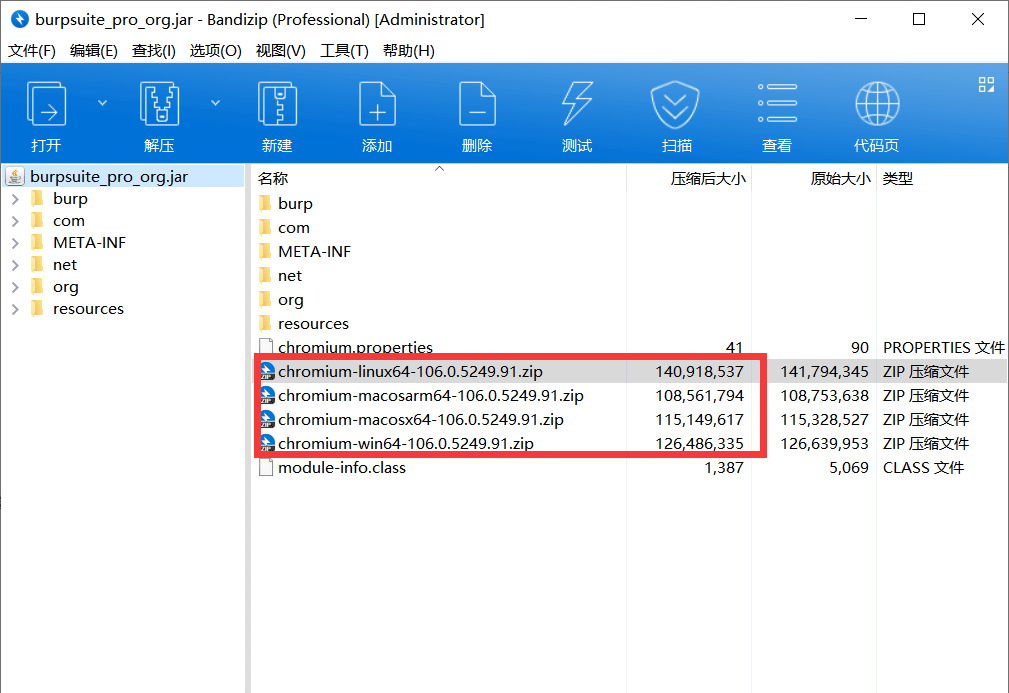Select chromium-macosx64-106.0.5249.91.zip file name
The width and height of the screenshot is (1009, 693).
(421, 420)
